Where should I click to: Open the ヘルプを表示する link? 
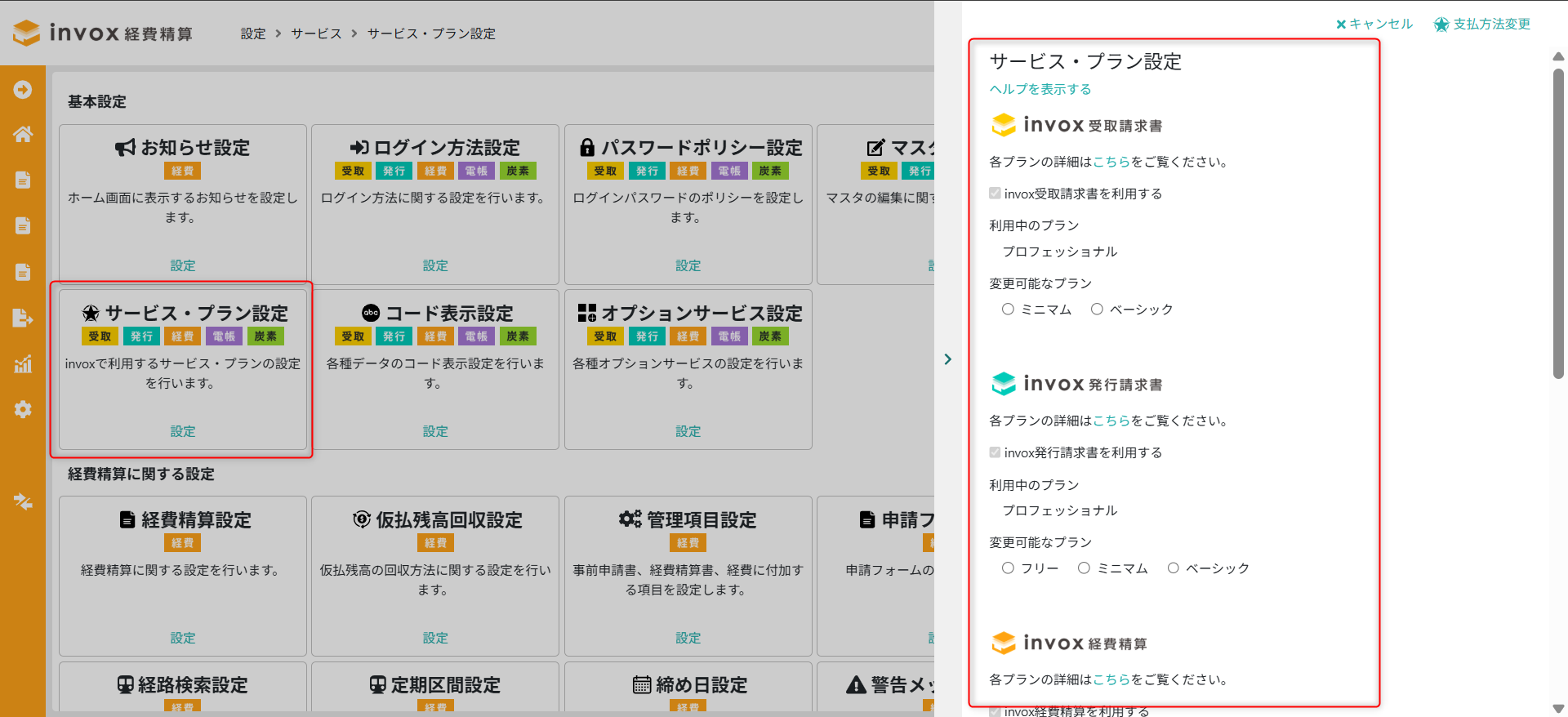[x=1040, y=89]
